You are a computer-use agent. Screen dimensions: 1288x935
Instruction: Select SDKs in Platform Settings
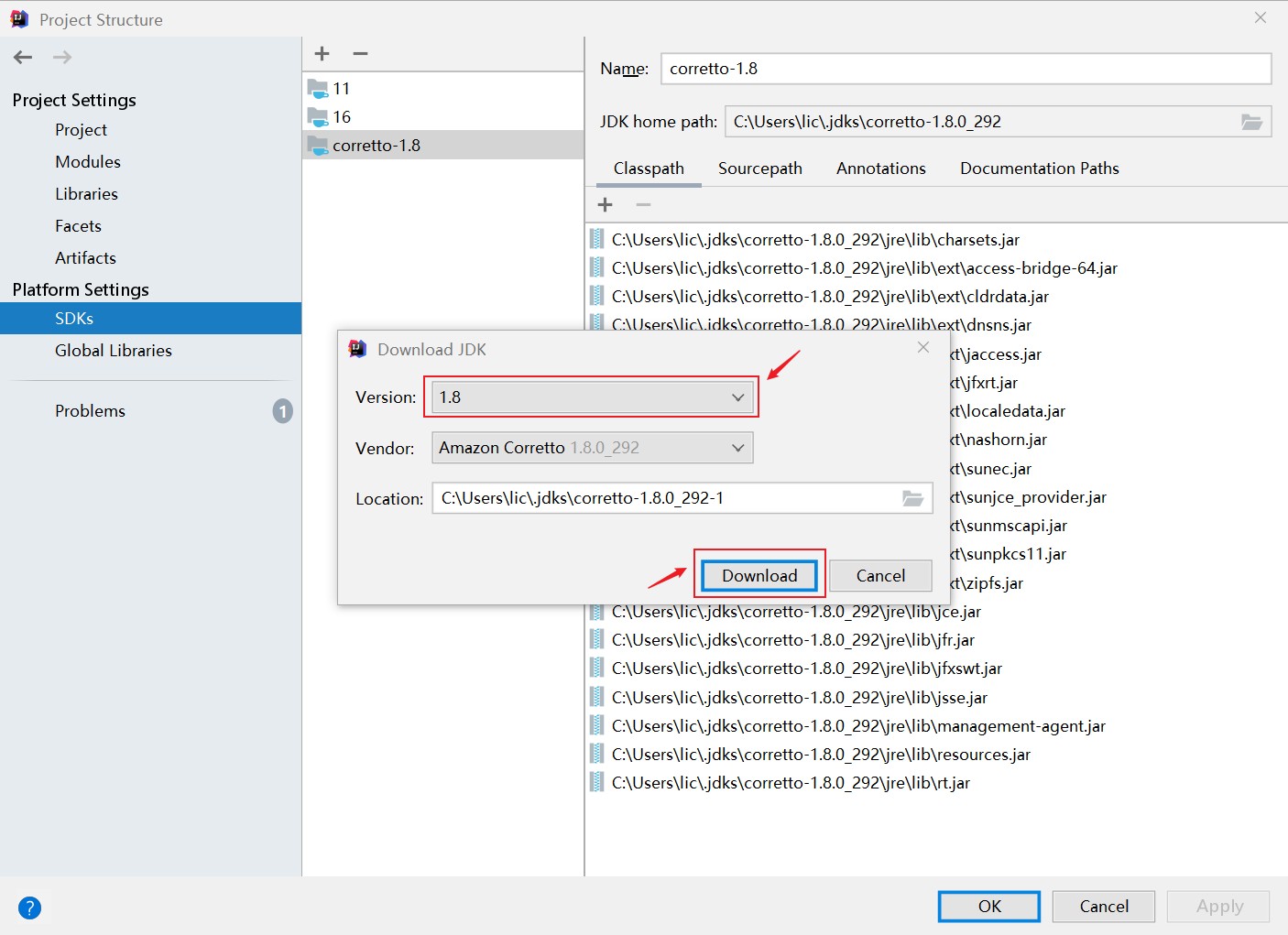(x=150, y=319)
